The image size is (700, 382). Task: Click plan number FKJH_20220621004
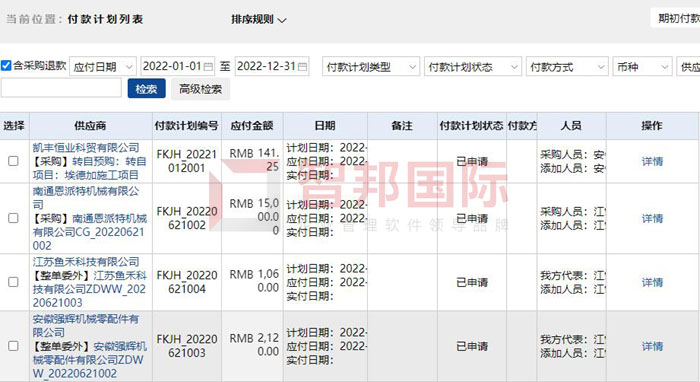point(187,282)
